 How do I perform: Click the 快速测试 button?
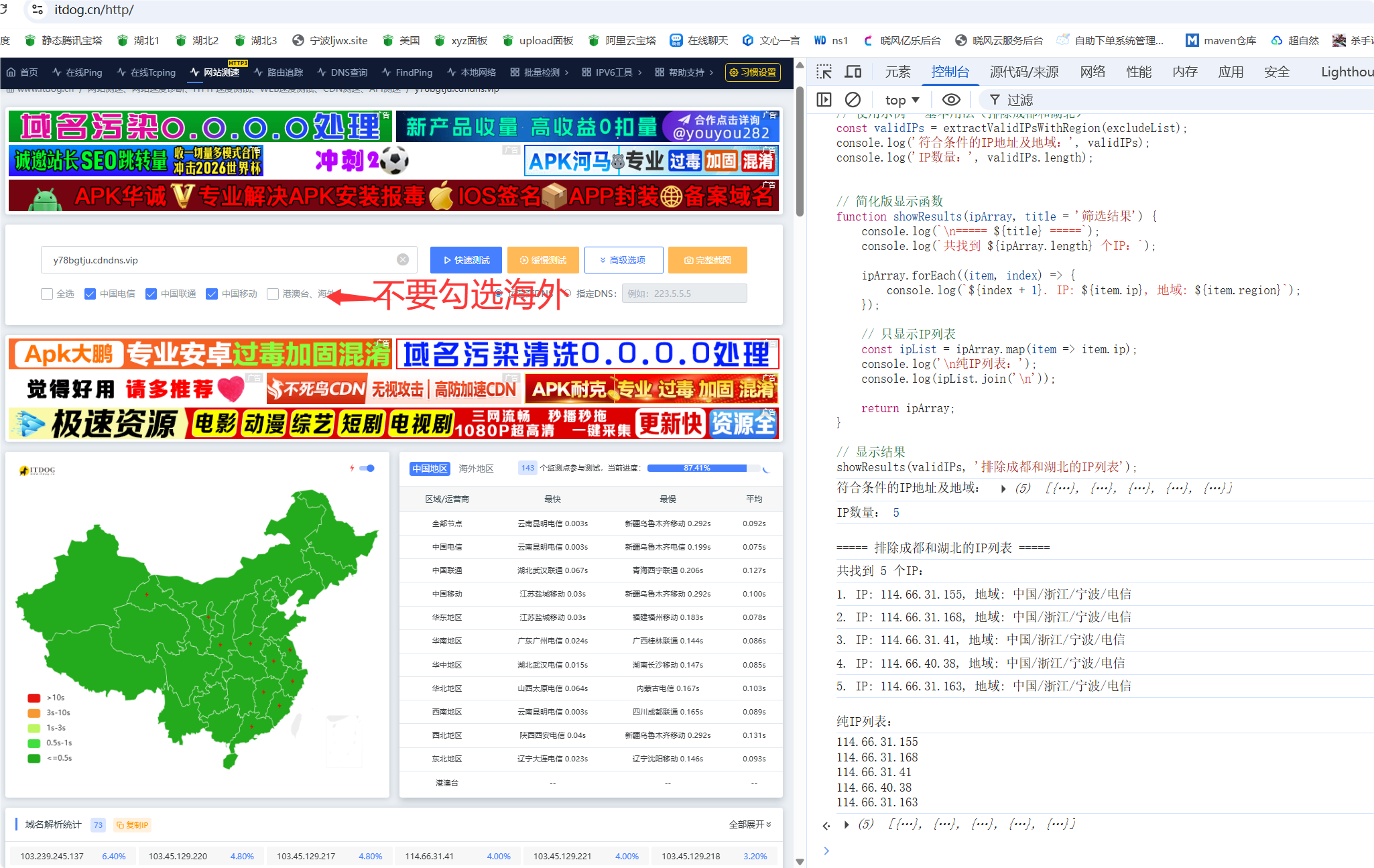[x=466, y=260]
